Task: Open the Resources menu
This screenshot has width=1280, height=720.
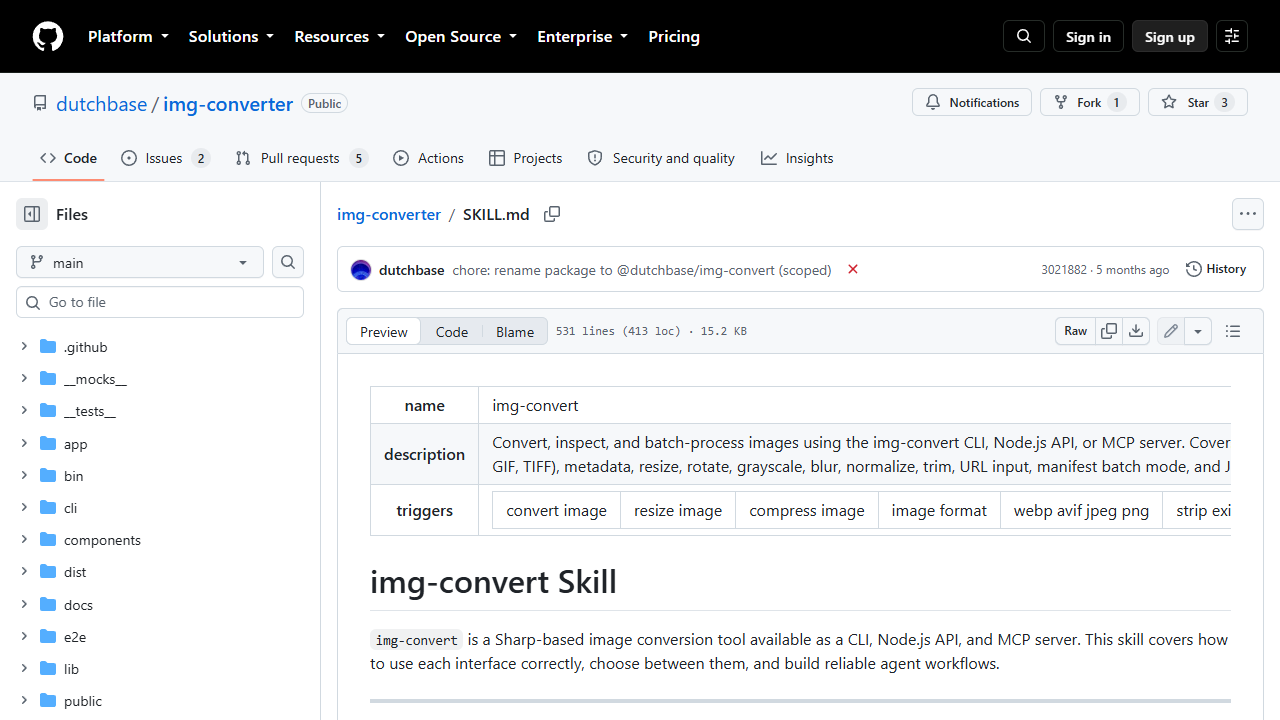Action: click(339, 36)
